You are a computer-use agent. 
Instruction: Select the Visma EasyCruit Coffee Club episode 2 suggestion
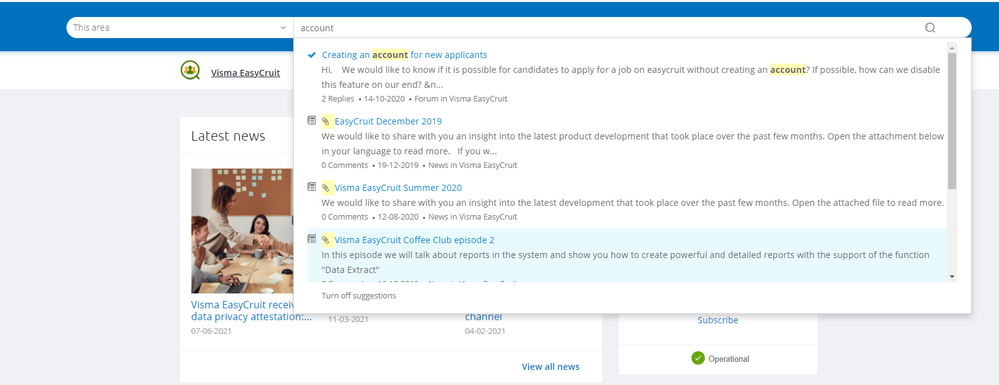coord(627,255)
